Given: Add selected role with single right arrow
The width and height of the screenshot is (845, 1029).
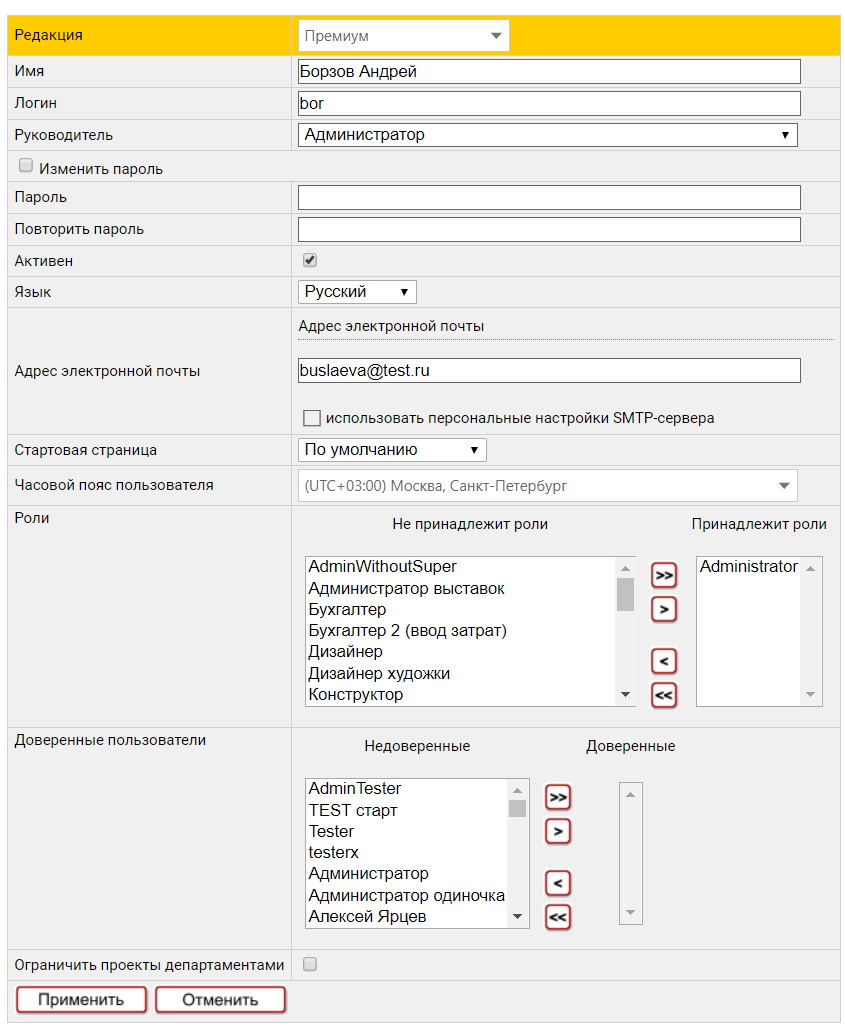Looking at the screenshot, I should [x=664, y=608].
